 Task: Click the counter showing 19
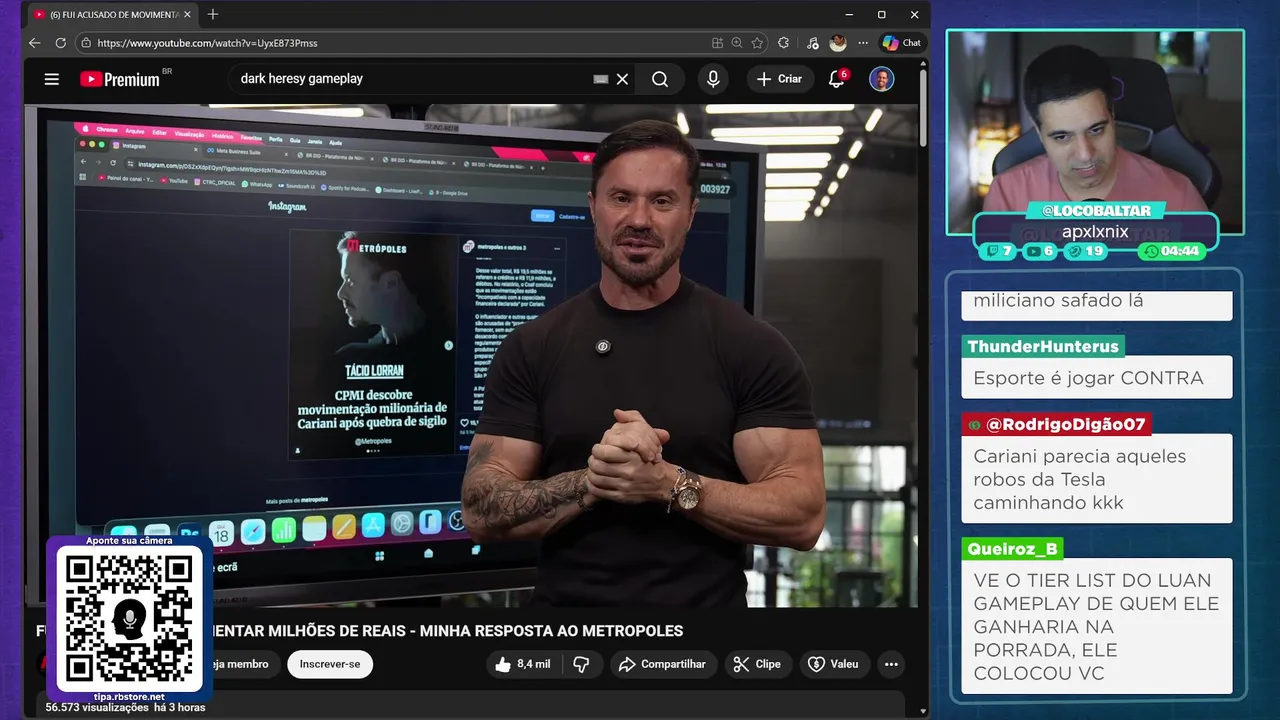tap(1085, 251)
